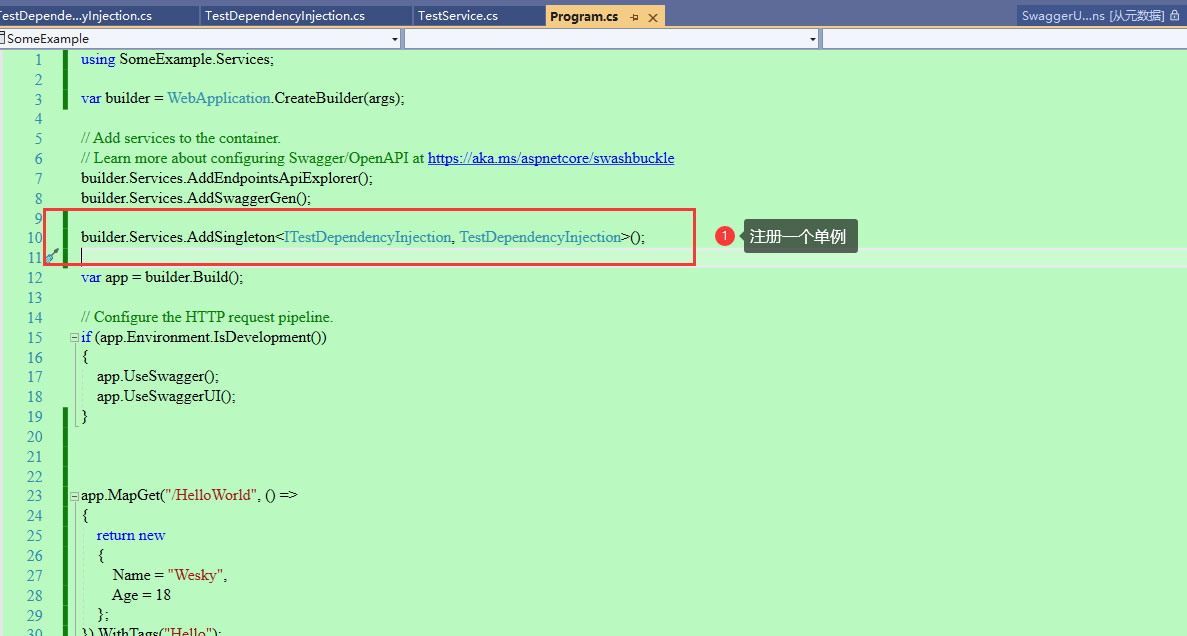Collapse the app.MapGet block on line 23
Viewport: 1187px width, 636px height.
click(x=74, y=496)
